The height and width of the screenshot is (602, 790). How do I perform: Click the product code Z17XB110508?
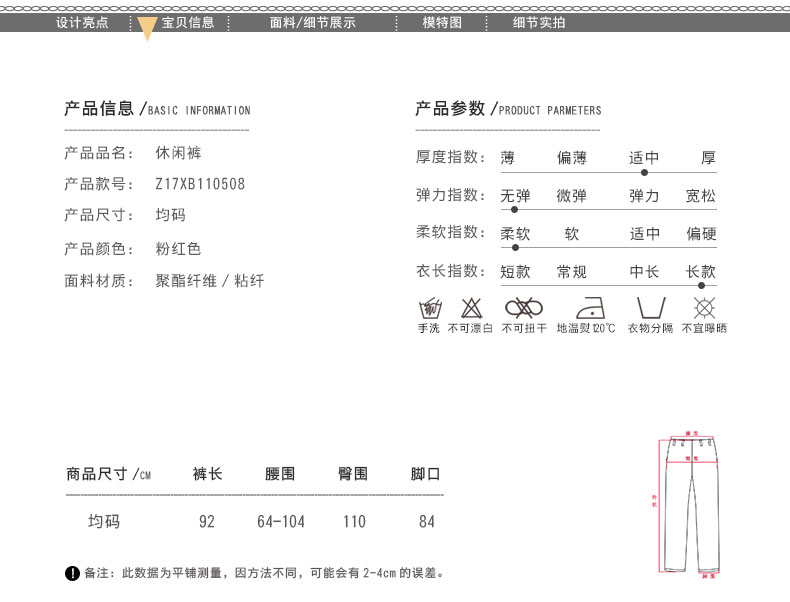point(200,184)
